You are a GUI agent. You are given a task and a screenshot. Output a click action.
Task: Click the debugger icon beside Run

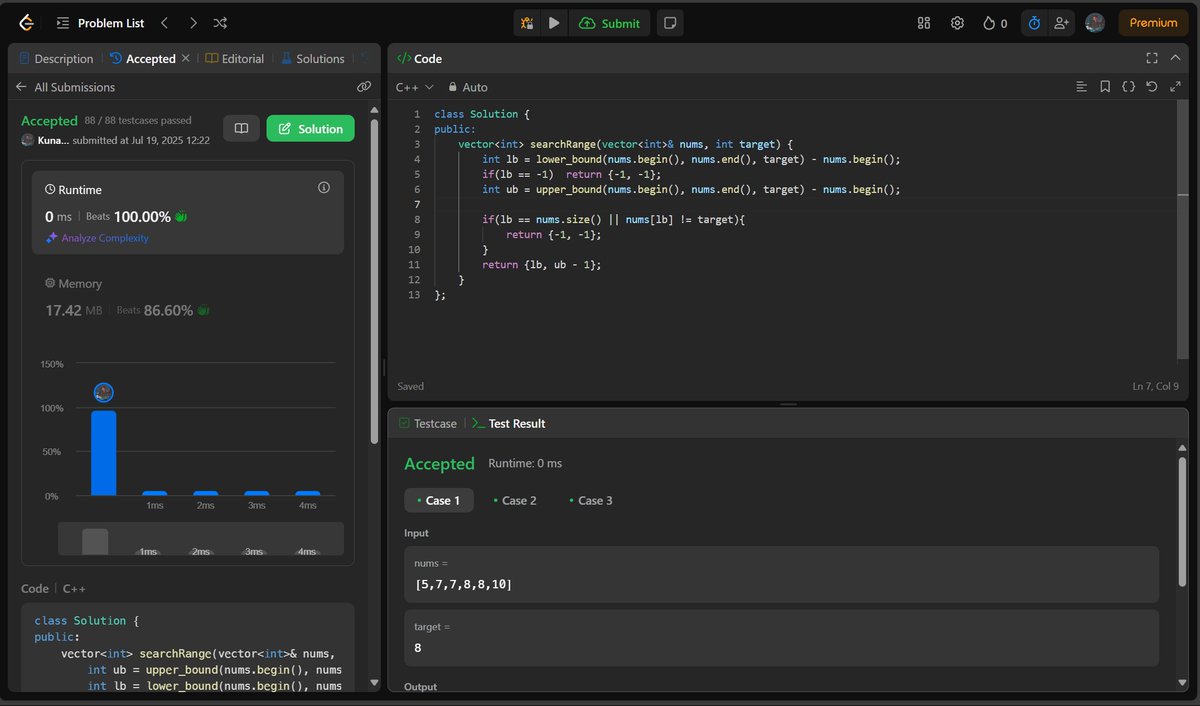click(527, 23)
